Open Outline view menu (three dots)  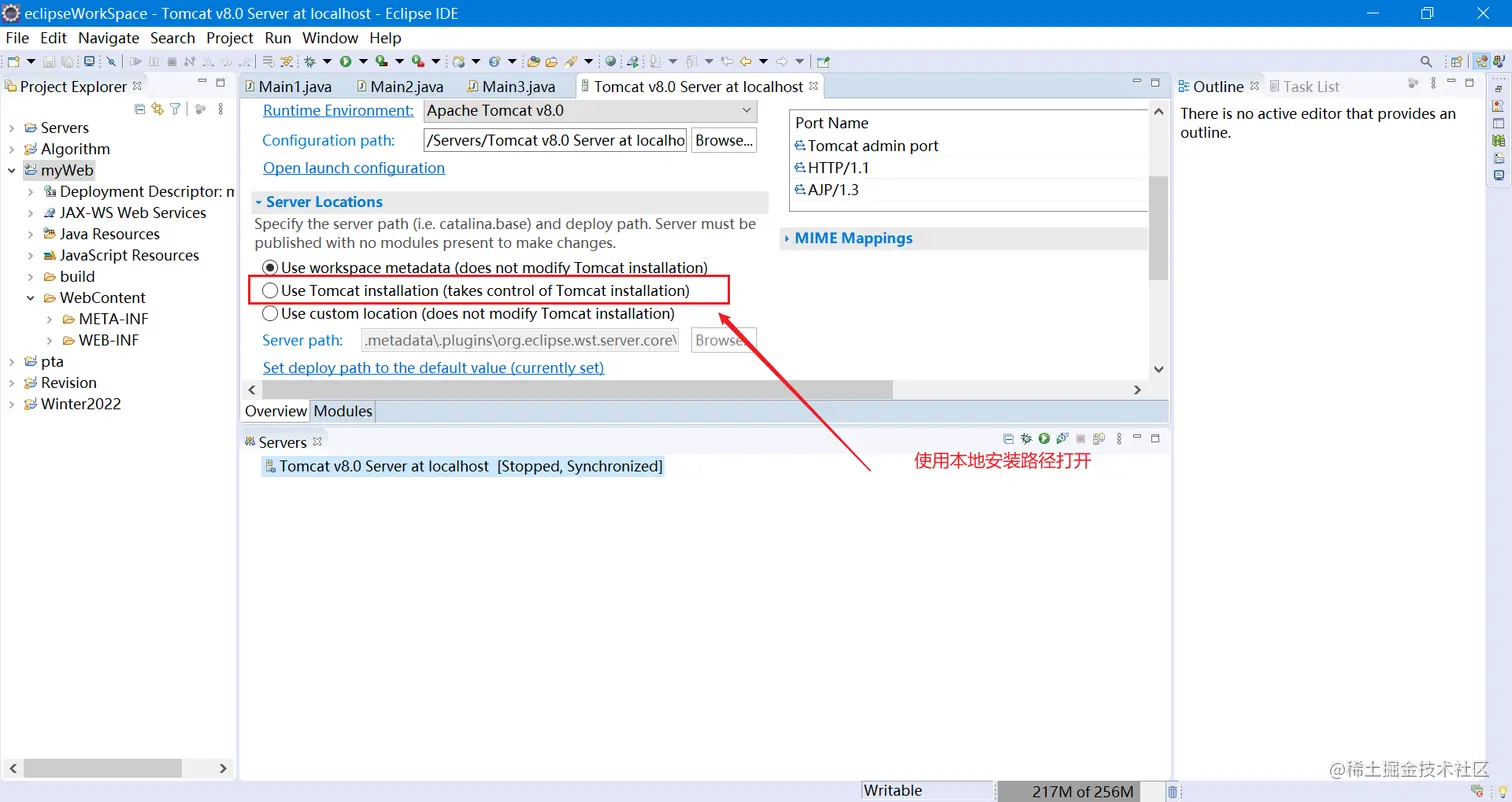pyautogui.click(x=1431, y=83)
